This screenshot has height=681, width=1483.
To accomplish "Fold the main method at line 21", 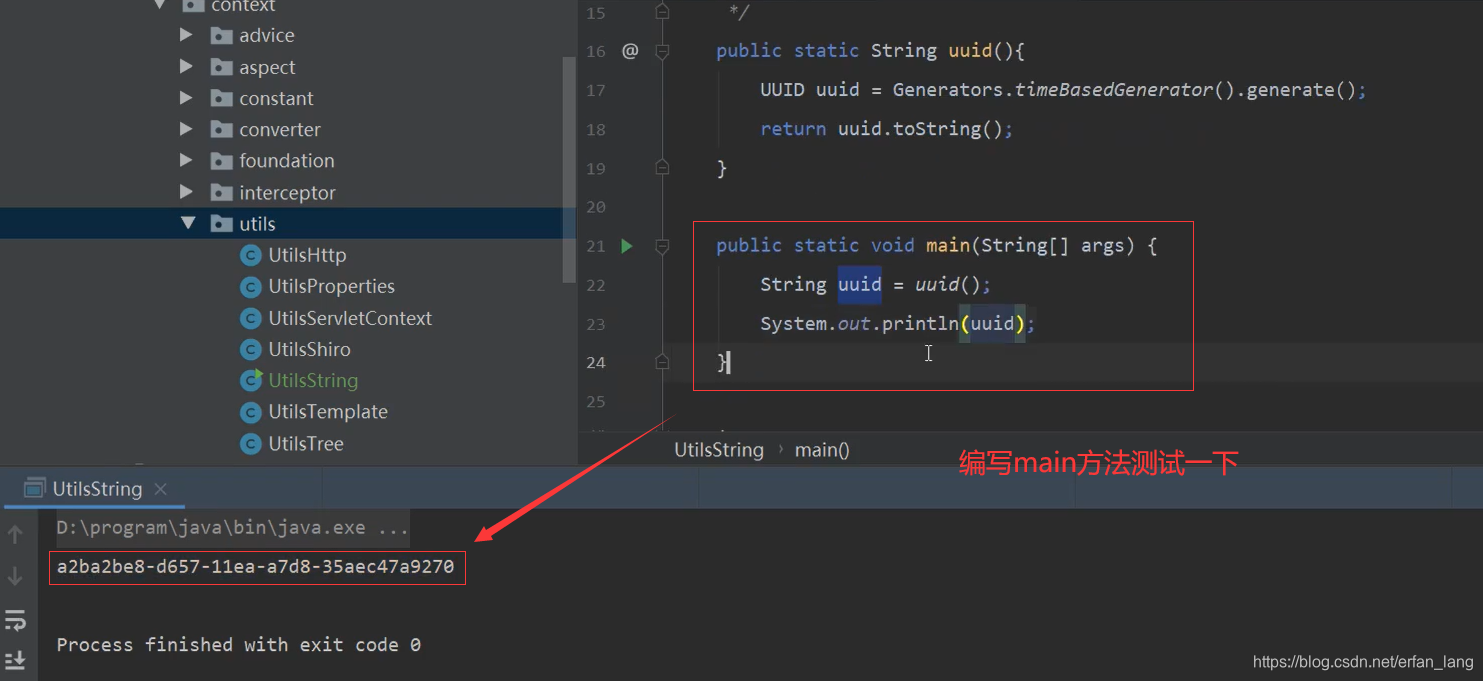I will point(662,246).
